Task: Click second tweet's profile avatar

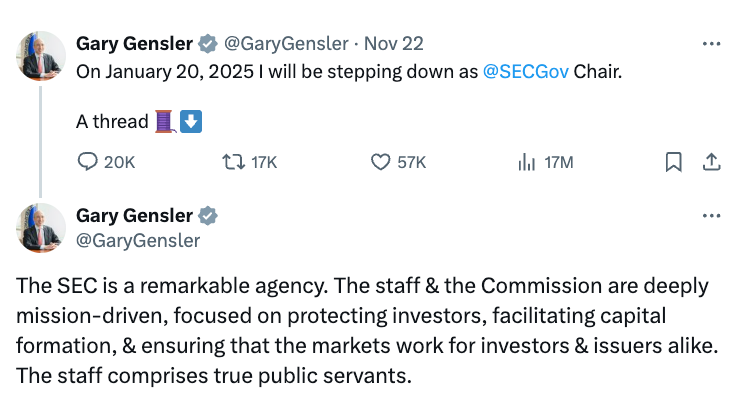Action: pos(41,228)
